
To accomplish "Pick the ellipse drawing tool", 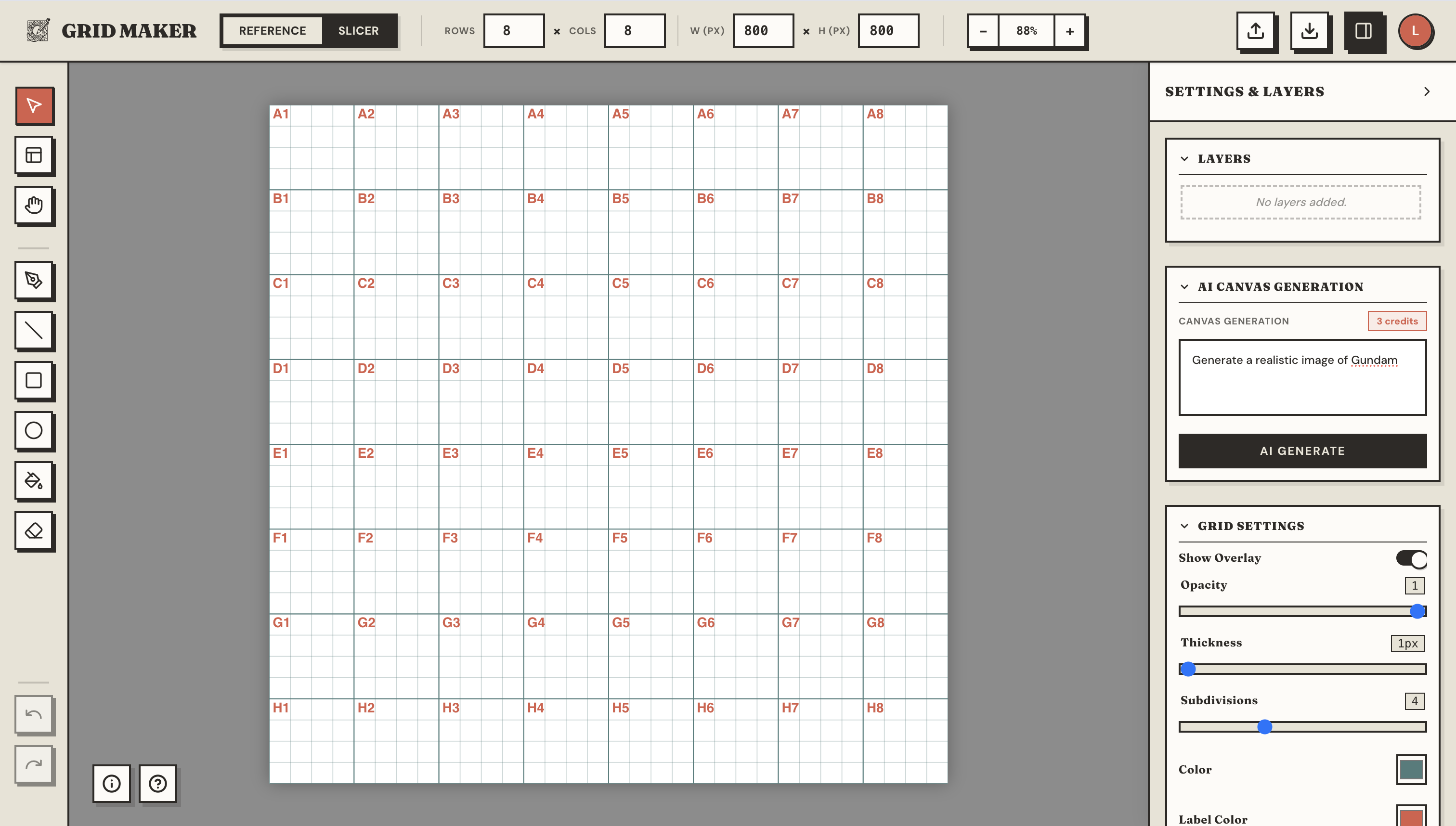I will [x=34, y=431].
